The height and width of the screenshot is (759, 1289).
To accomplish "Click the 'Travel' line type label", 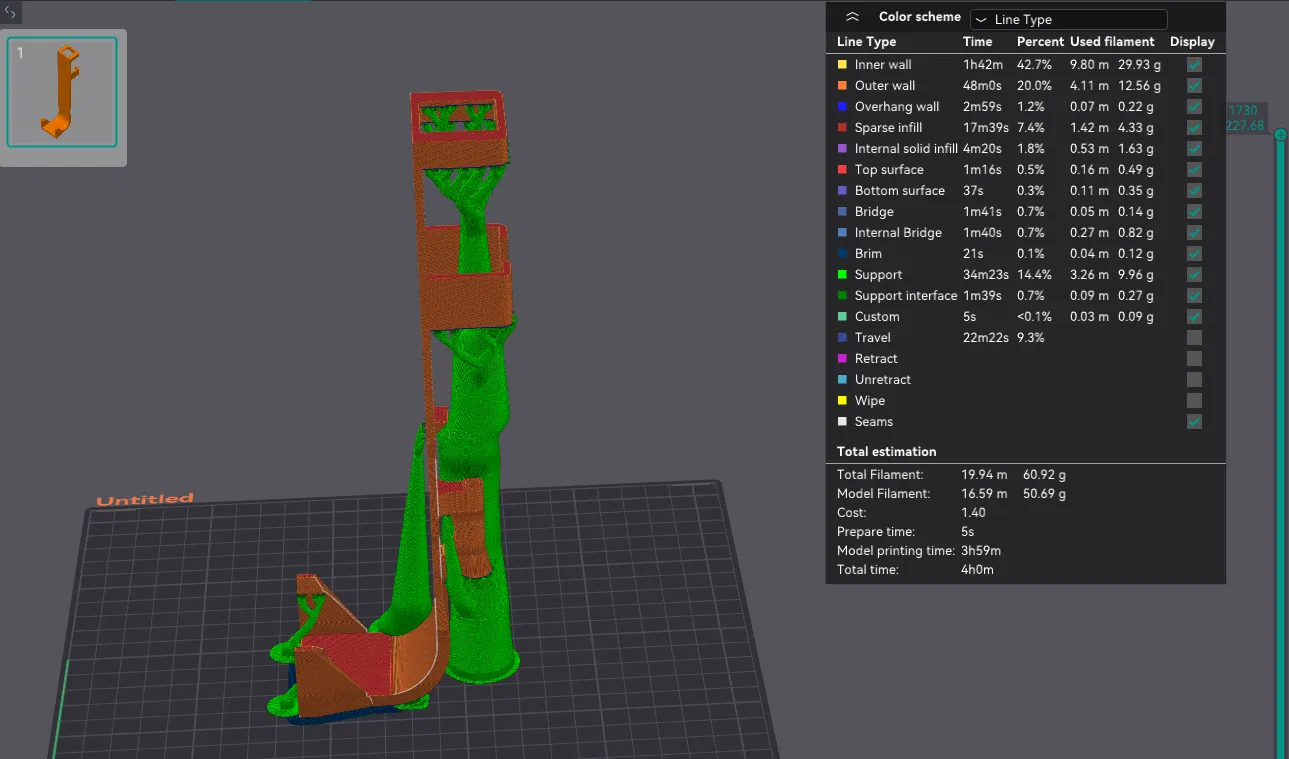I will [x=872, y=338].
